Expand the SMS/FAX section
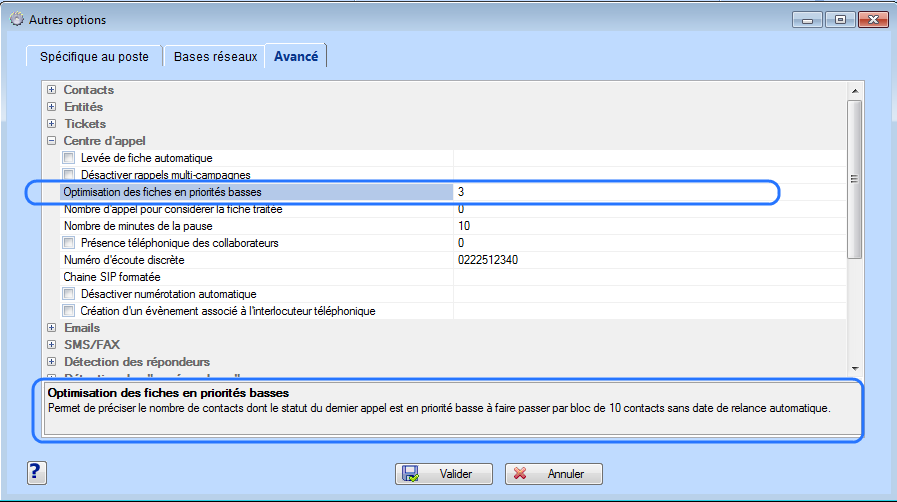The height and width of the screenshot is (502, 897). point(51,344)
